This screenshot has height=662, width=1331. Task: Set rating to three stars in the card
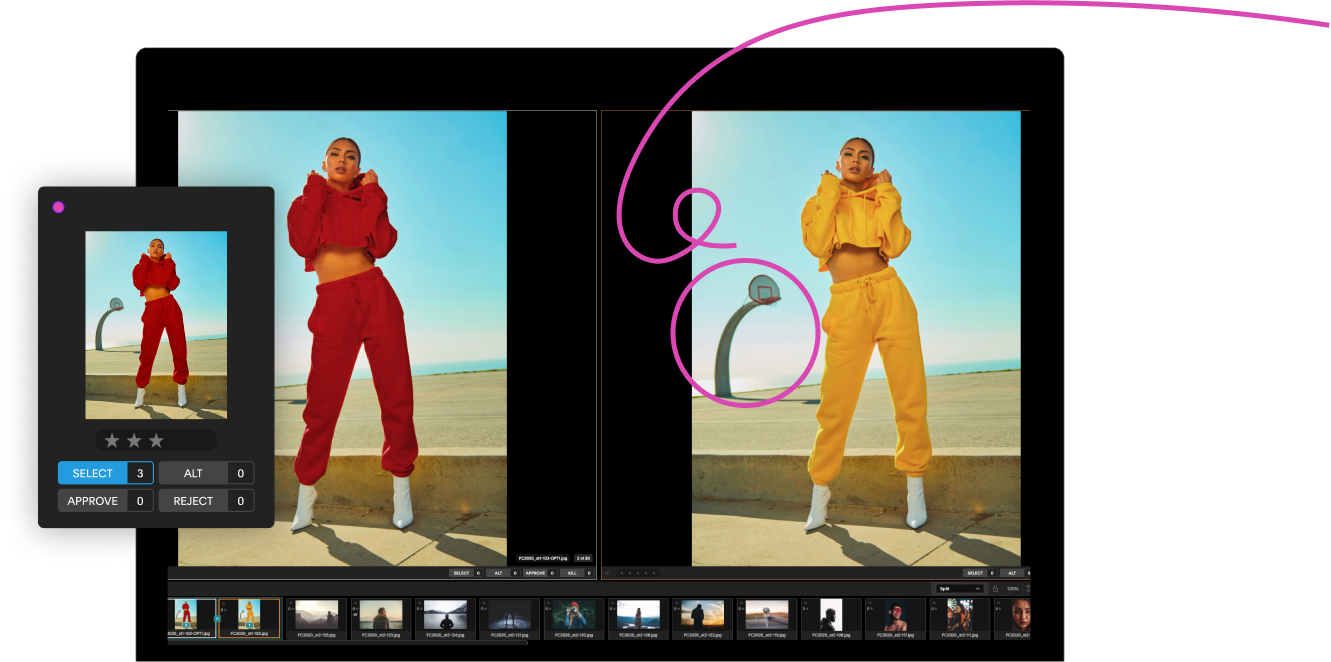click(x=156, y=440)
